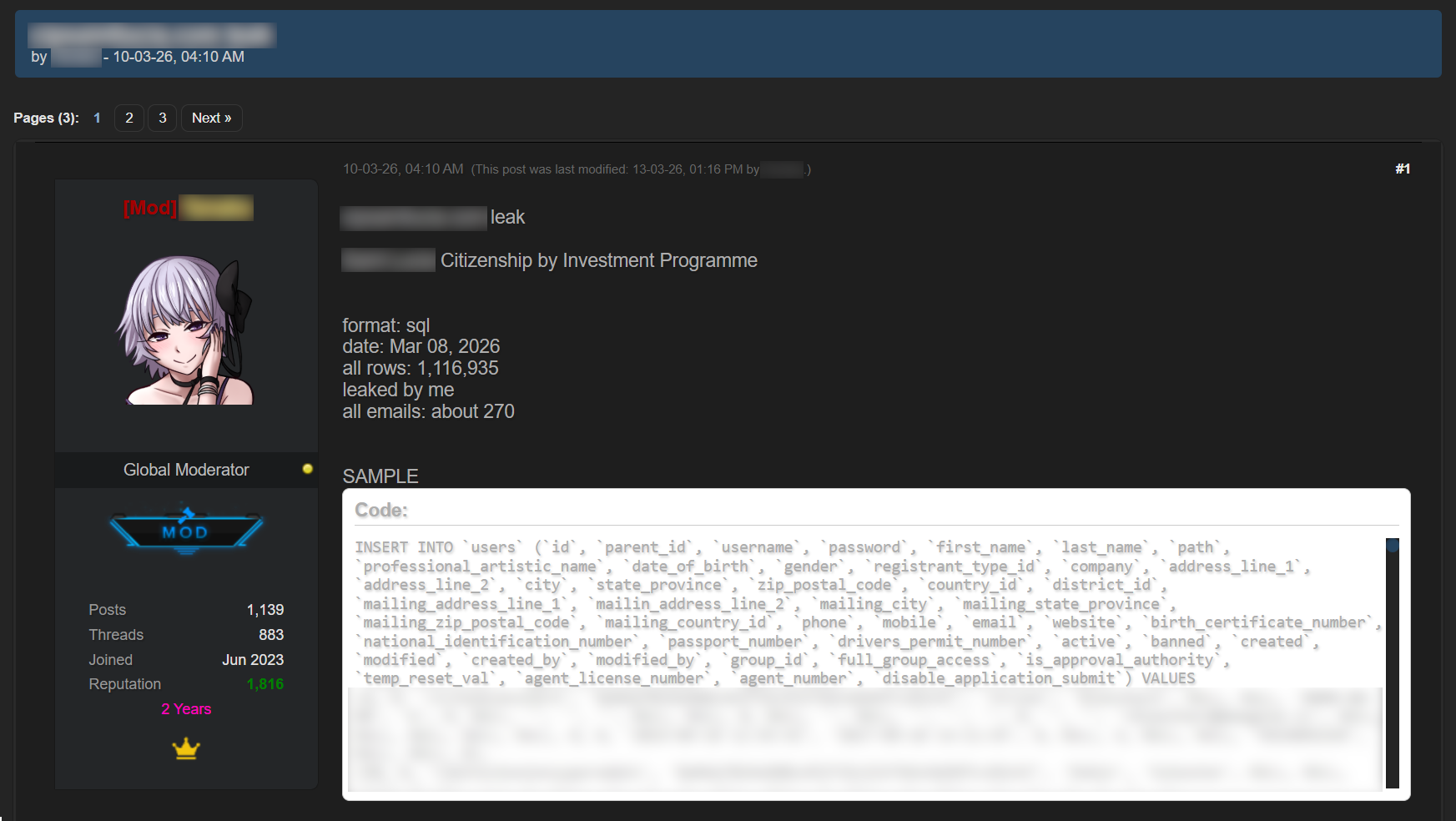Screen dimensions: 1456x821
Task: Click the [Mod] username above the avatar
Action: tap(185, 208)
